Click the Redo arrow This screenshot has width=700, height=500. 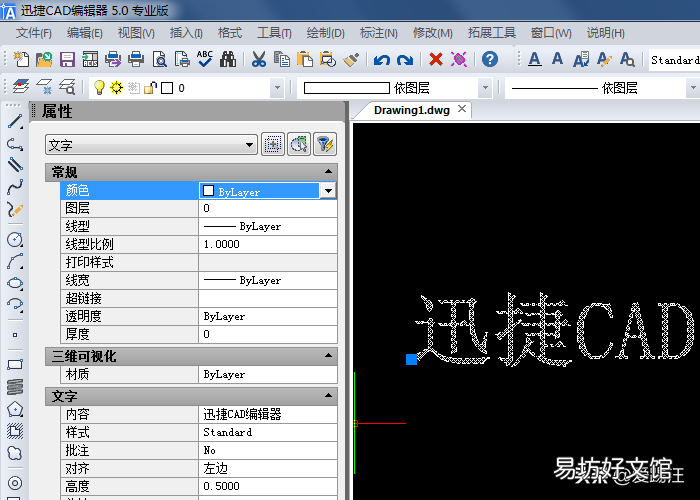pyautogui.click(x=405, y=59)
